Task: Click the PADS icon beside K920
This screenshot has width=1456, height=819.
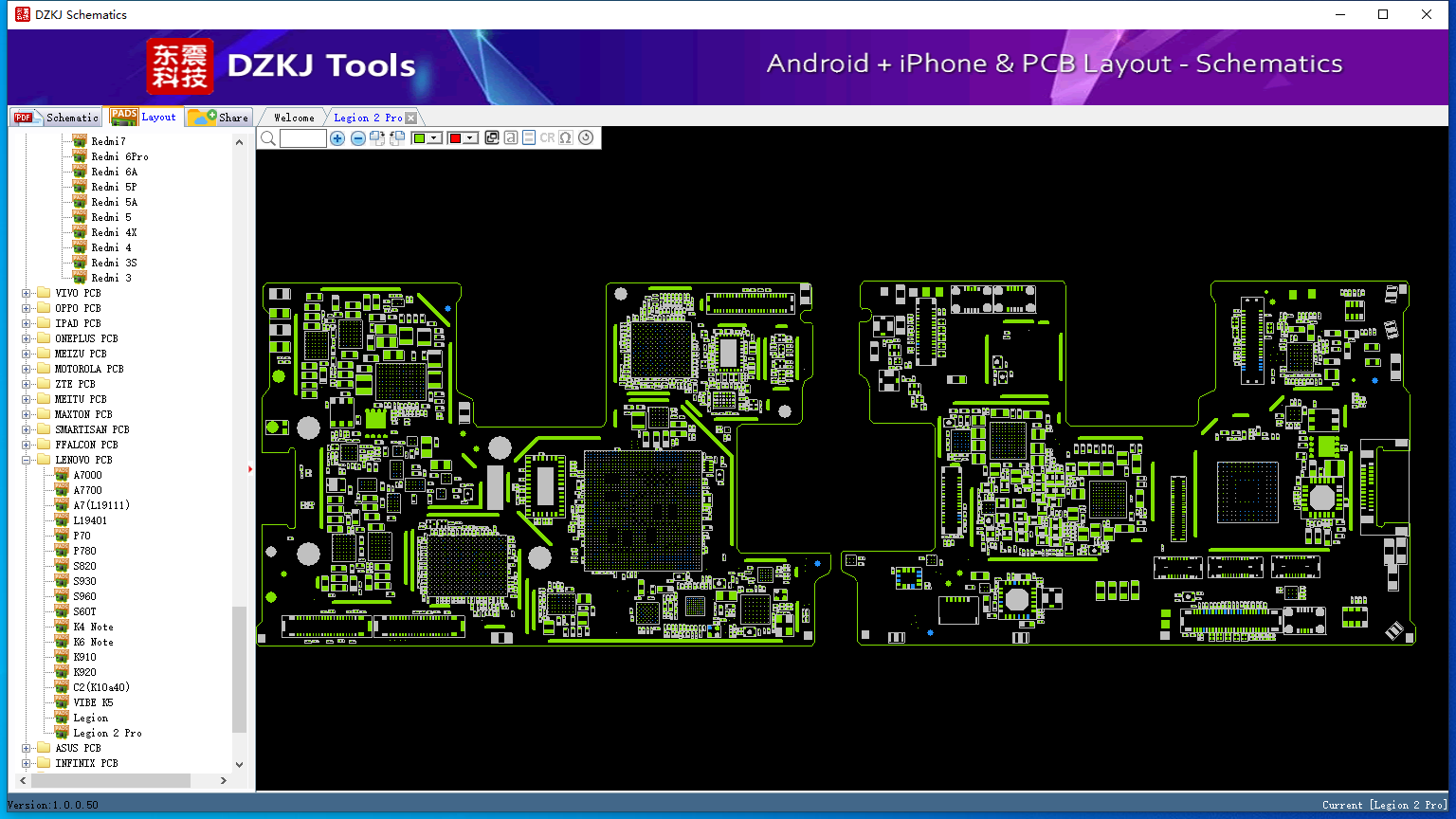Action: 62,671
